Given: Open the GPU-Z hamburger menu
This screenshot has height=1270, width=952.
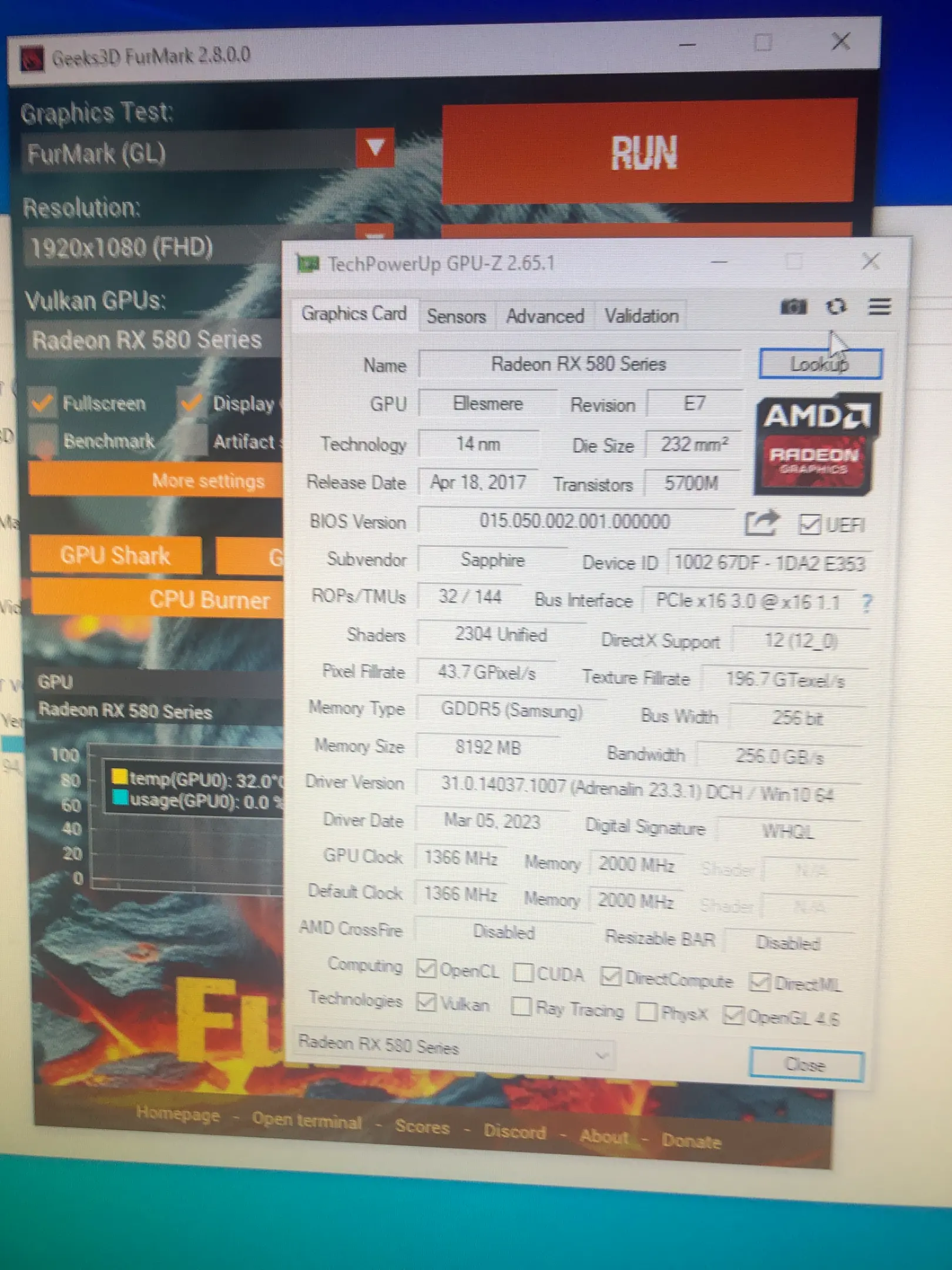Looking at the screenshot, I should click(x=879, y=306).
